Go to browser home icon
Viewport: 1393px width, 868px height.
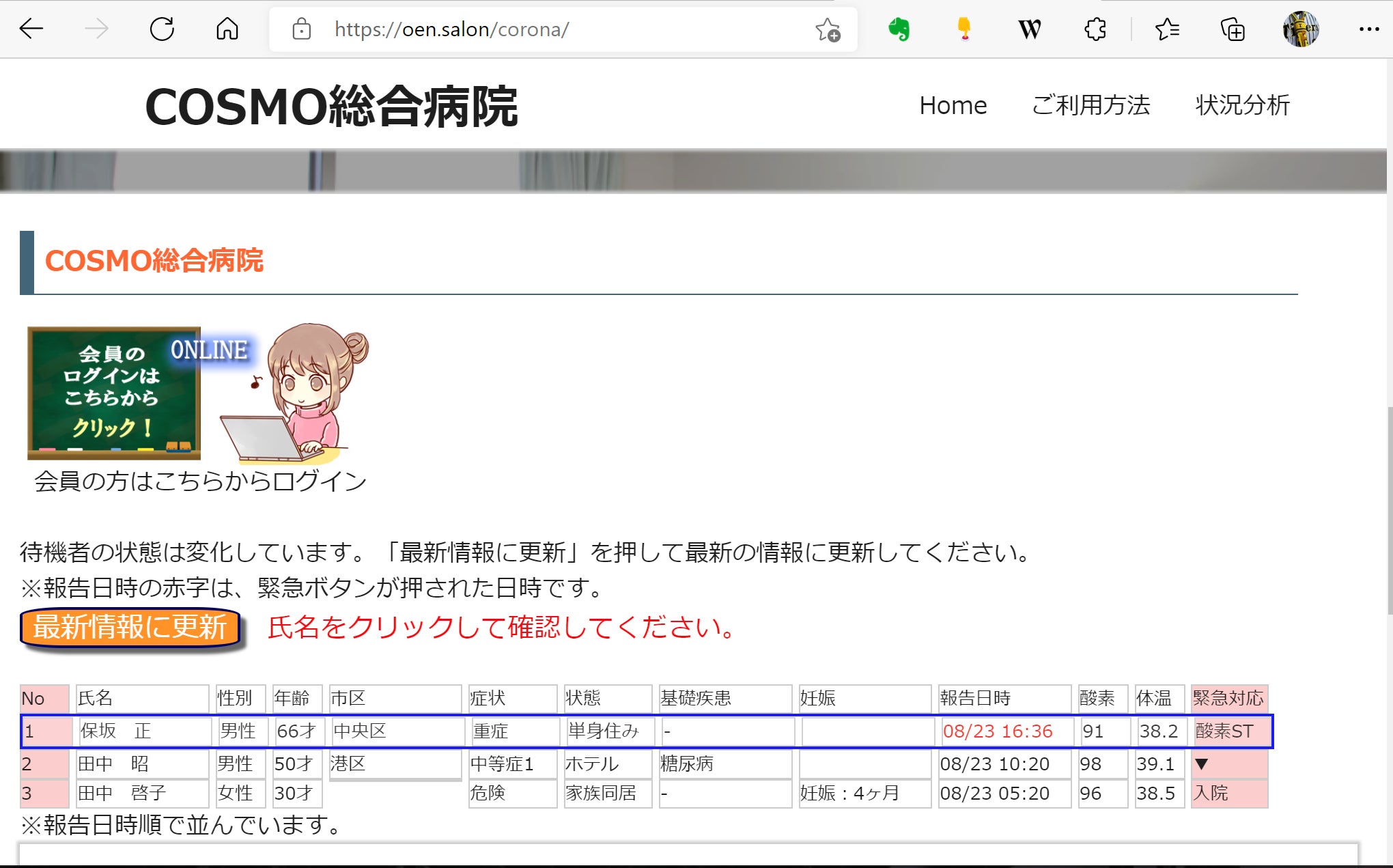(x=227, y=29)
